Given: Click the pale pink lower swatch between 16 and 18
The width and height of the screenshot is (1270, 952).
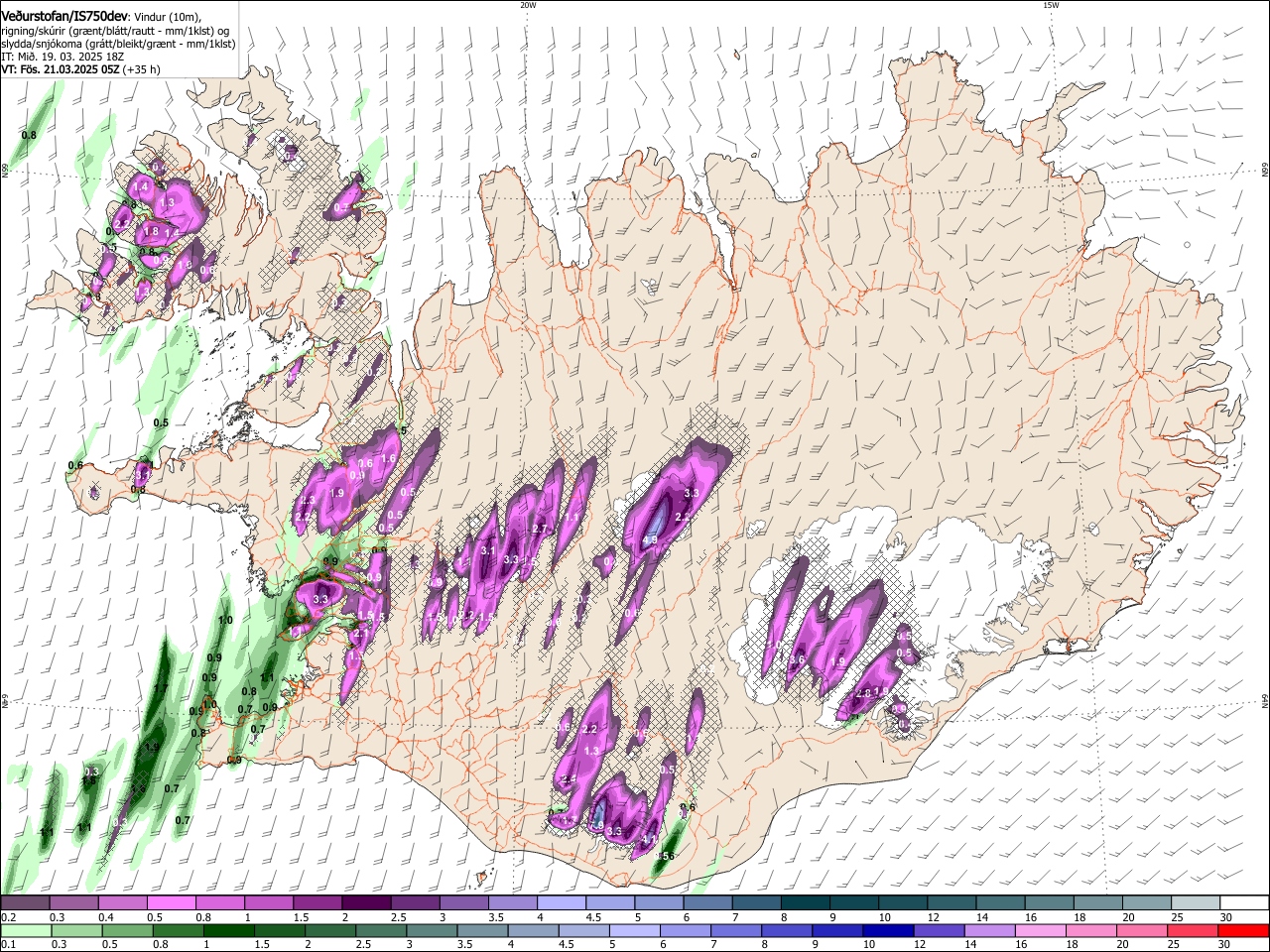Looking at the screenshot, I should click(x=1041, y=930).
